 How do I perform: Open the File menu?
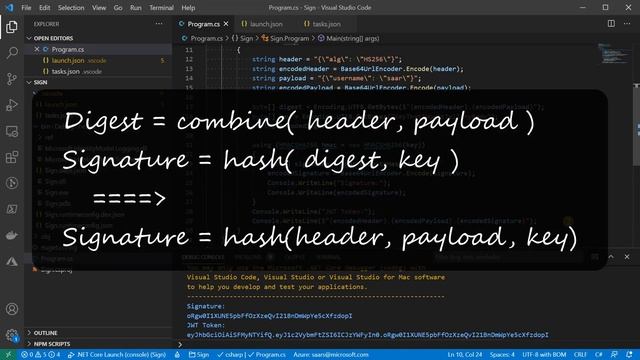[x=26, y=7]
